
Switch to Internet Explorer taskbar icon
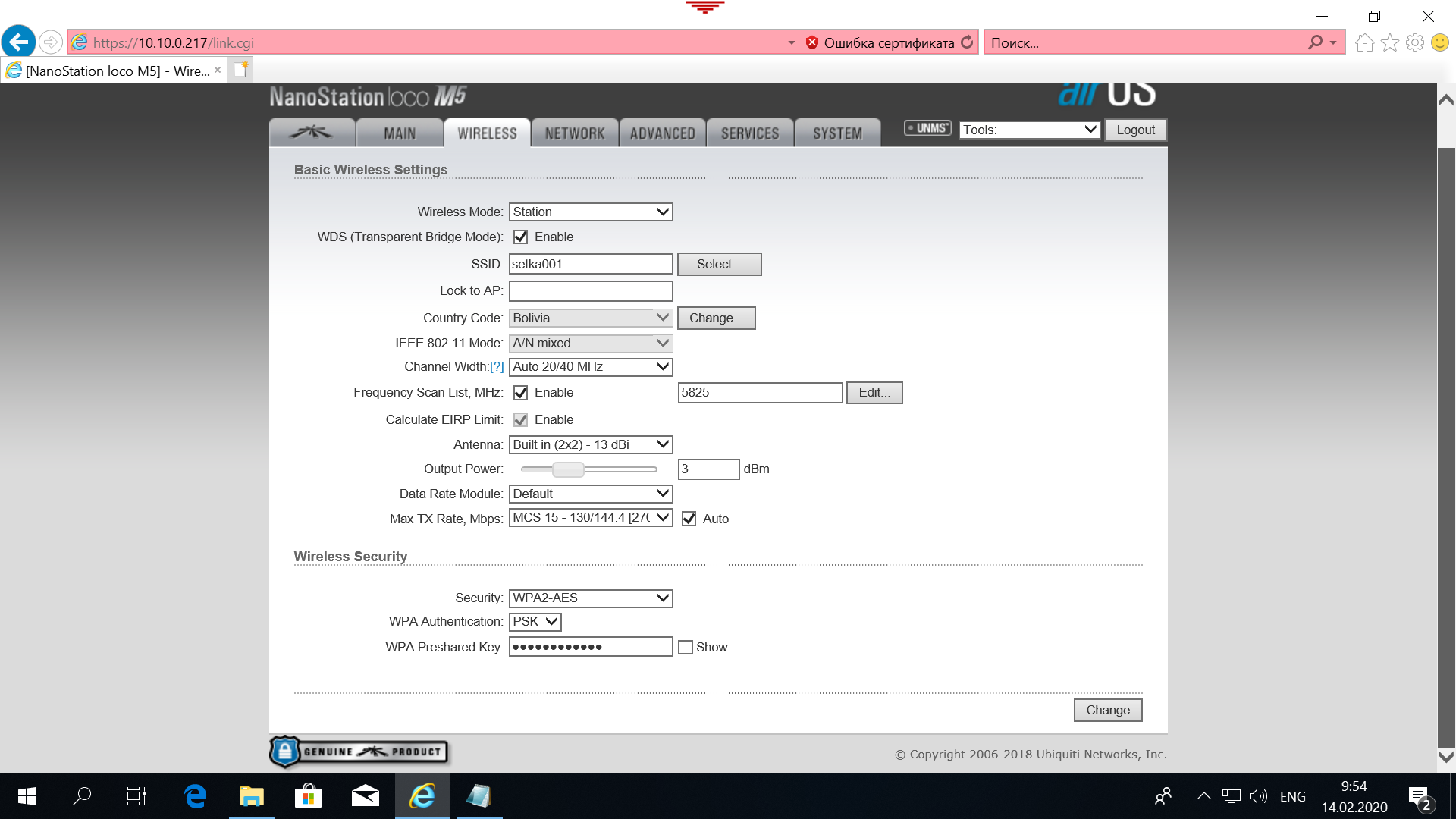[x=422, y=796]
